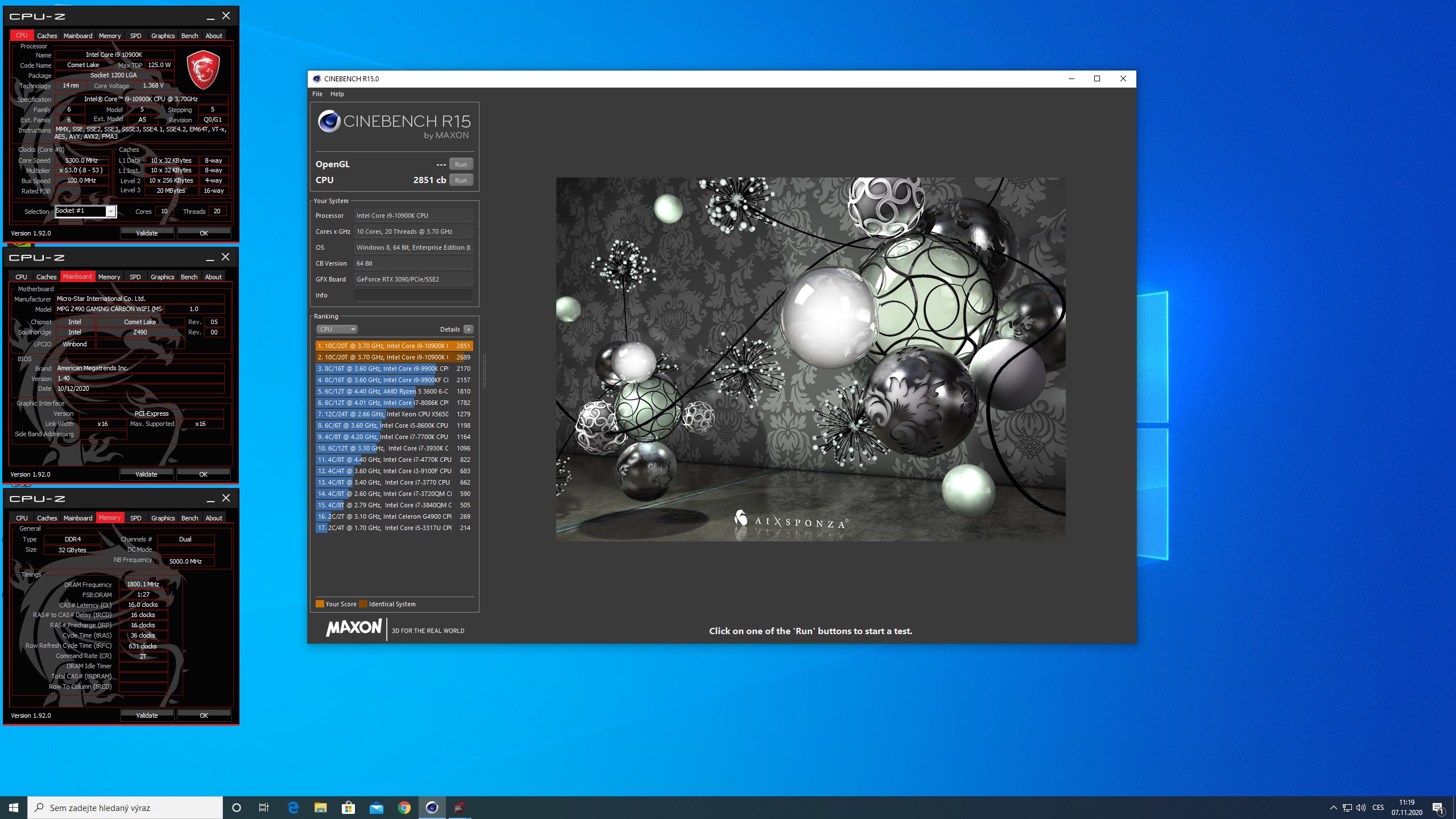The width and height of the screenshot is (1456, 819).
Task: Click DRAM Frequency value 1800.1 MHz
Action: click(143, 584)
